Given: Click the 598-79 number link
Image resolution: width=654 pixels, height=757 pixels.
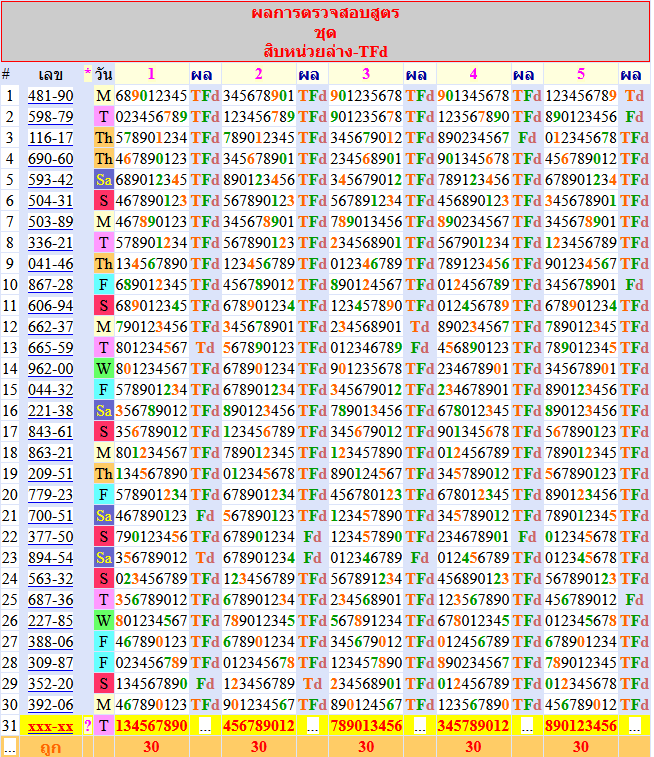Looking at the screenshot, I should [50, 117].
